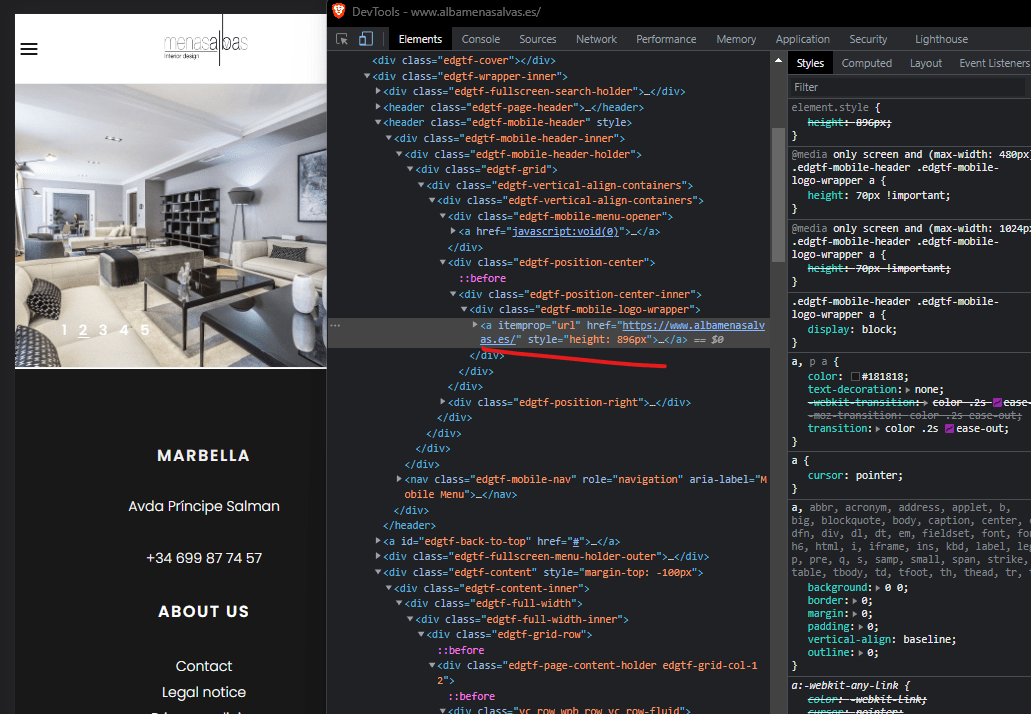This screenshot has height=714, width=1031.
Task: Expand the javascript:void(0) anchor node
Action: (453, 231)
